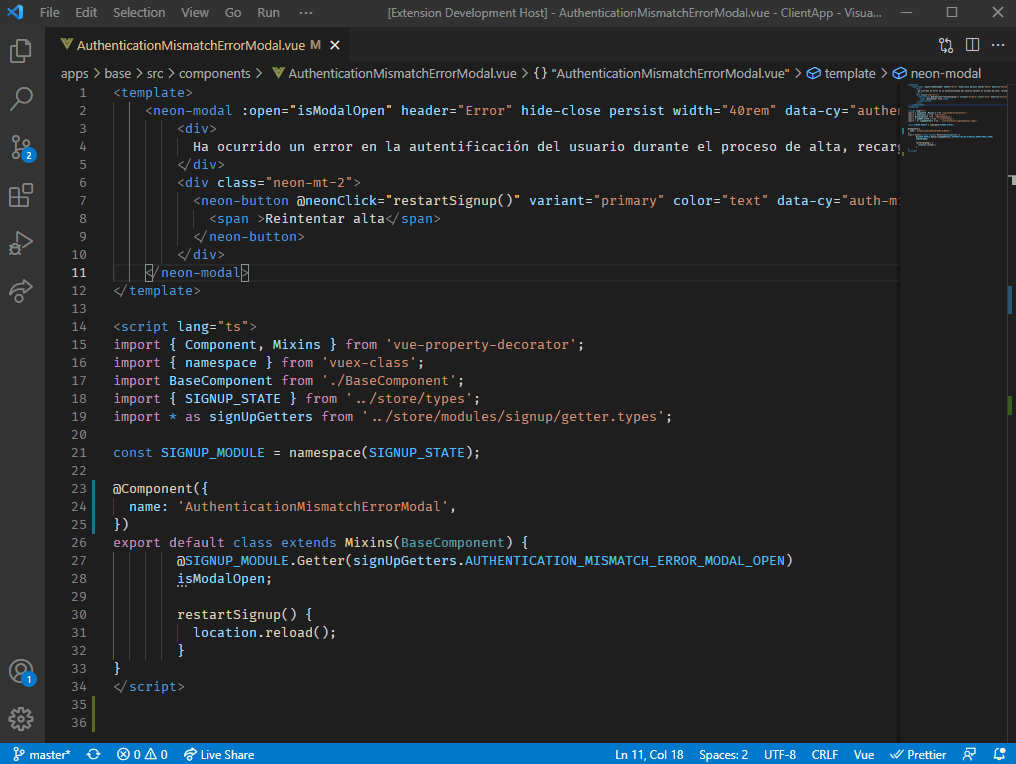Open the Manage gear menu
The image size is (1016, 764).
[x=21, y=719]
